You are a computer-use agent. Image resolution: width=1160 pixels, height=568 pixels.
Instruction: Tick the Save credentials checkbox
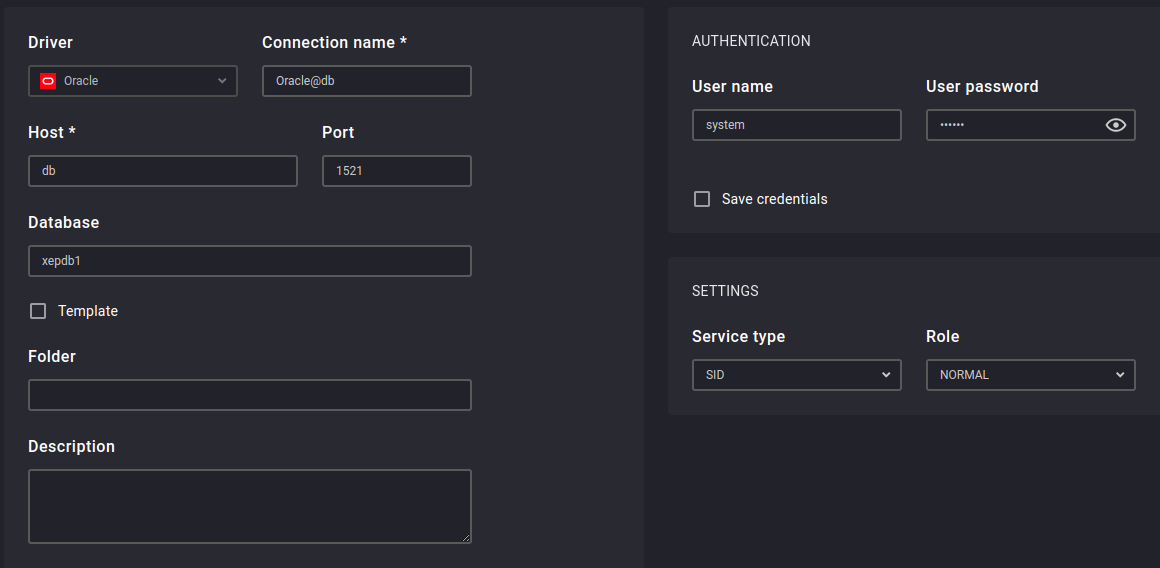tap(702, 199)
